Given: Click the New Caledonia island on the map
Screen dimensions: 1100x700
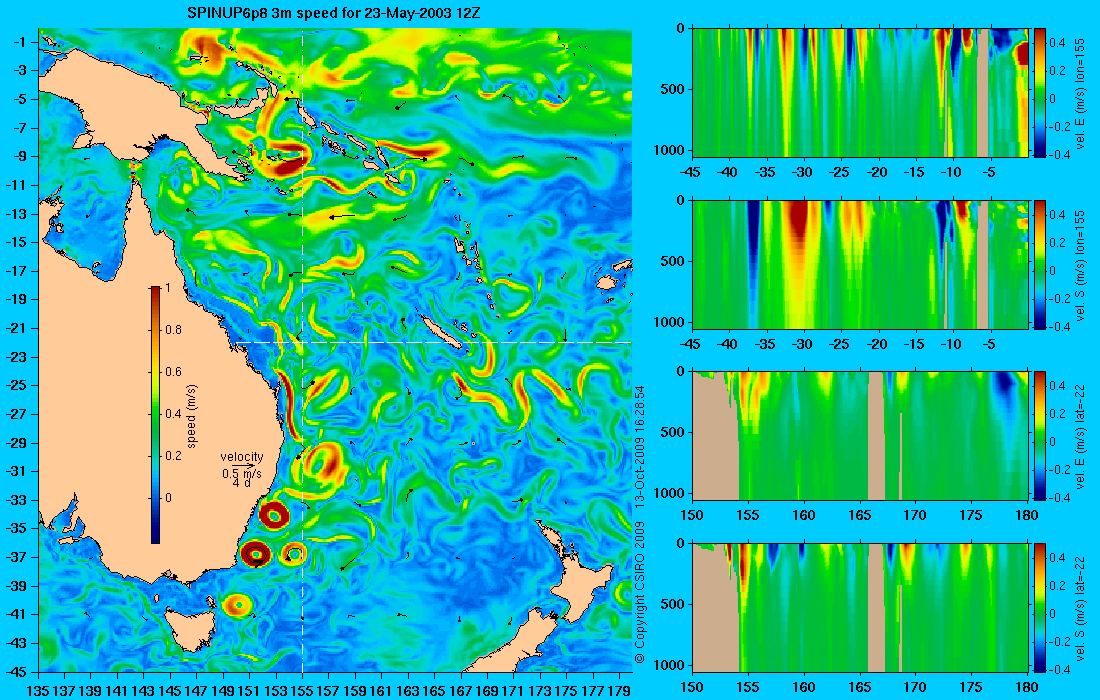Looking at the screenshot, I should click(x=439, y=330).
